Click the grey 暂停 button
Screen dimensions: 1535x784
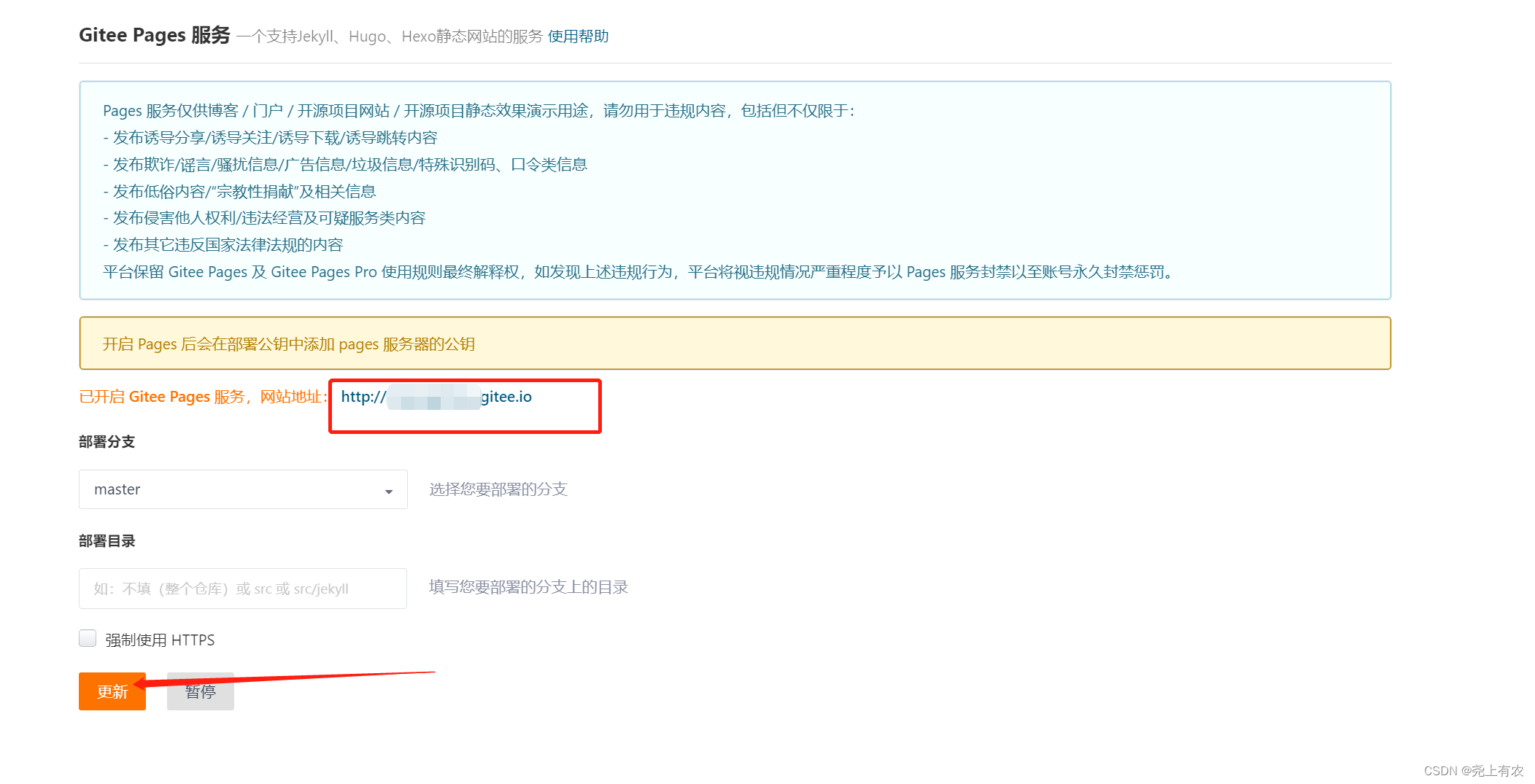pyautogui.click(x=201, y=691)
